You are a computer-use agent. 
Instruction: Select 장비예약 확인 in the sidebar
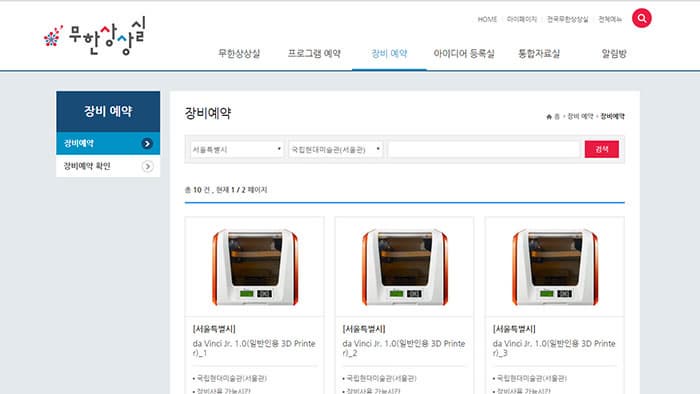tap(108, 166)
